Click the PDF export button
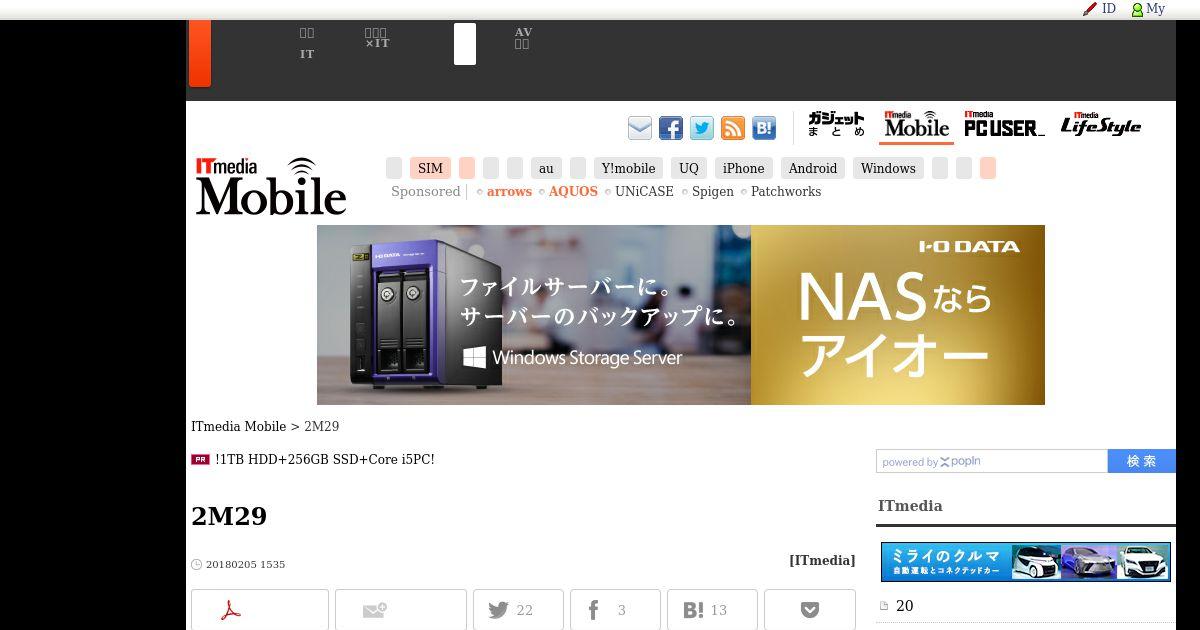The height and width of the screenshot is (630, 1200). (x=260, y=610)
